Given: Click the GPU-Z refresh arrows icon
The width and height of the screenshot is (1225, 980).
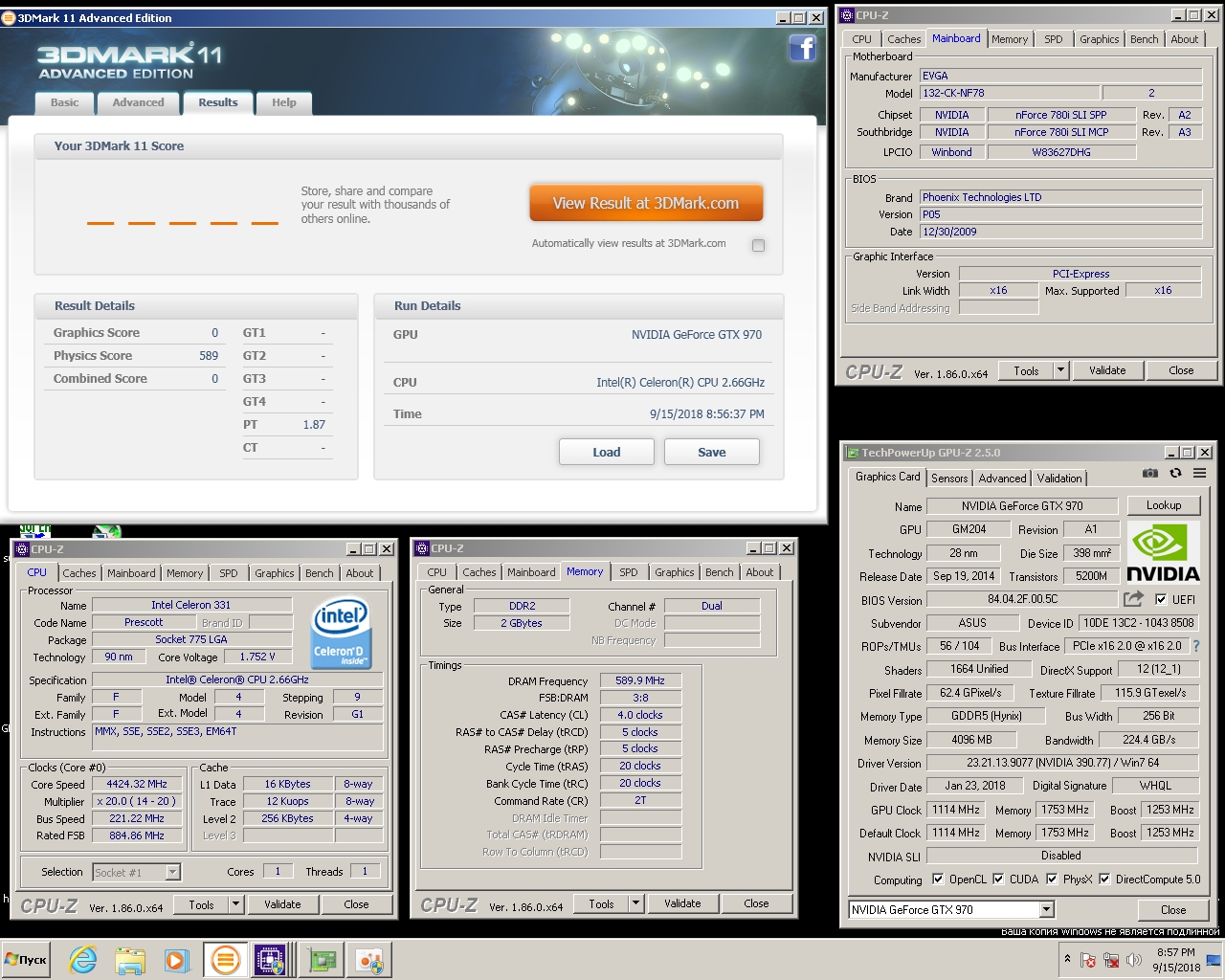Looking at the screenshot, I should tap(1175, 473).
